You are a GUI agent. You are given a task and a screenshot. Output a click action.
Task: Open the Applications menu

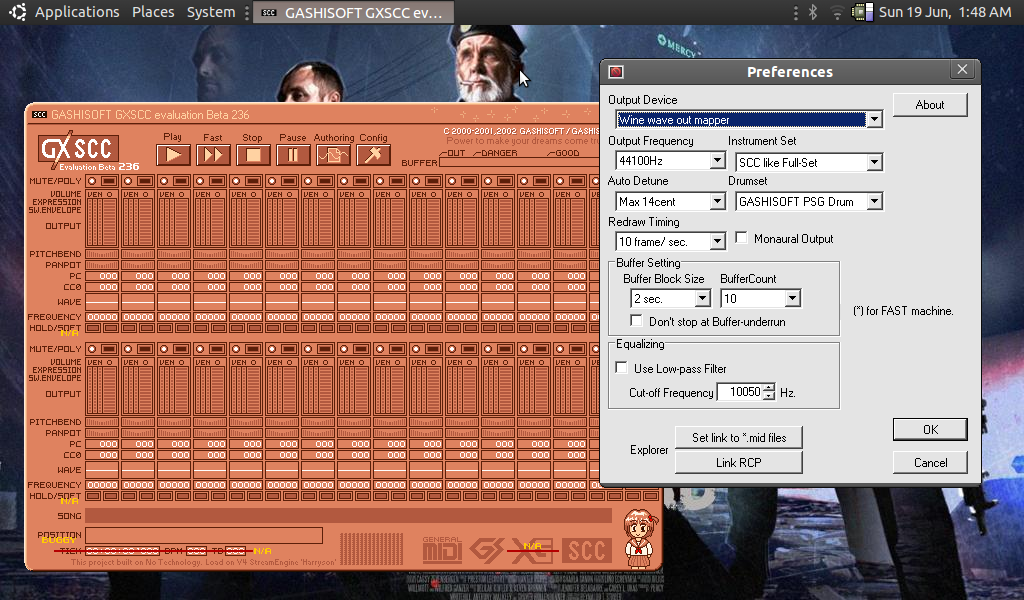[76, 12]
